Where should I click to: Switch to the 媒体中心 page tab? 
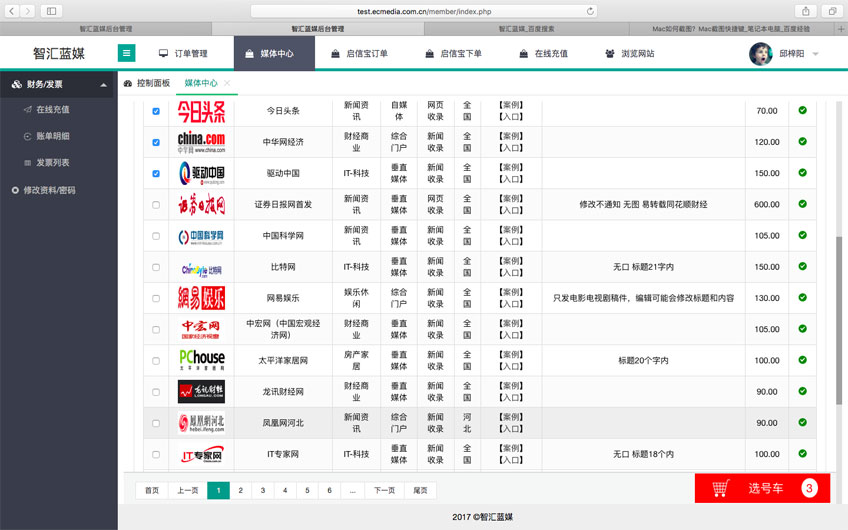(x=201, y=83)
